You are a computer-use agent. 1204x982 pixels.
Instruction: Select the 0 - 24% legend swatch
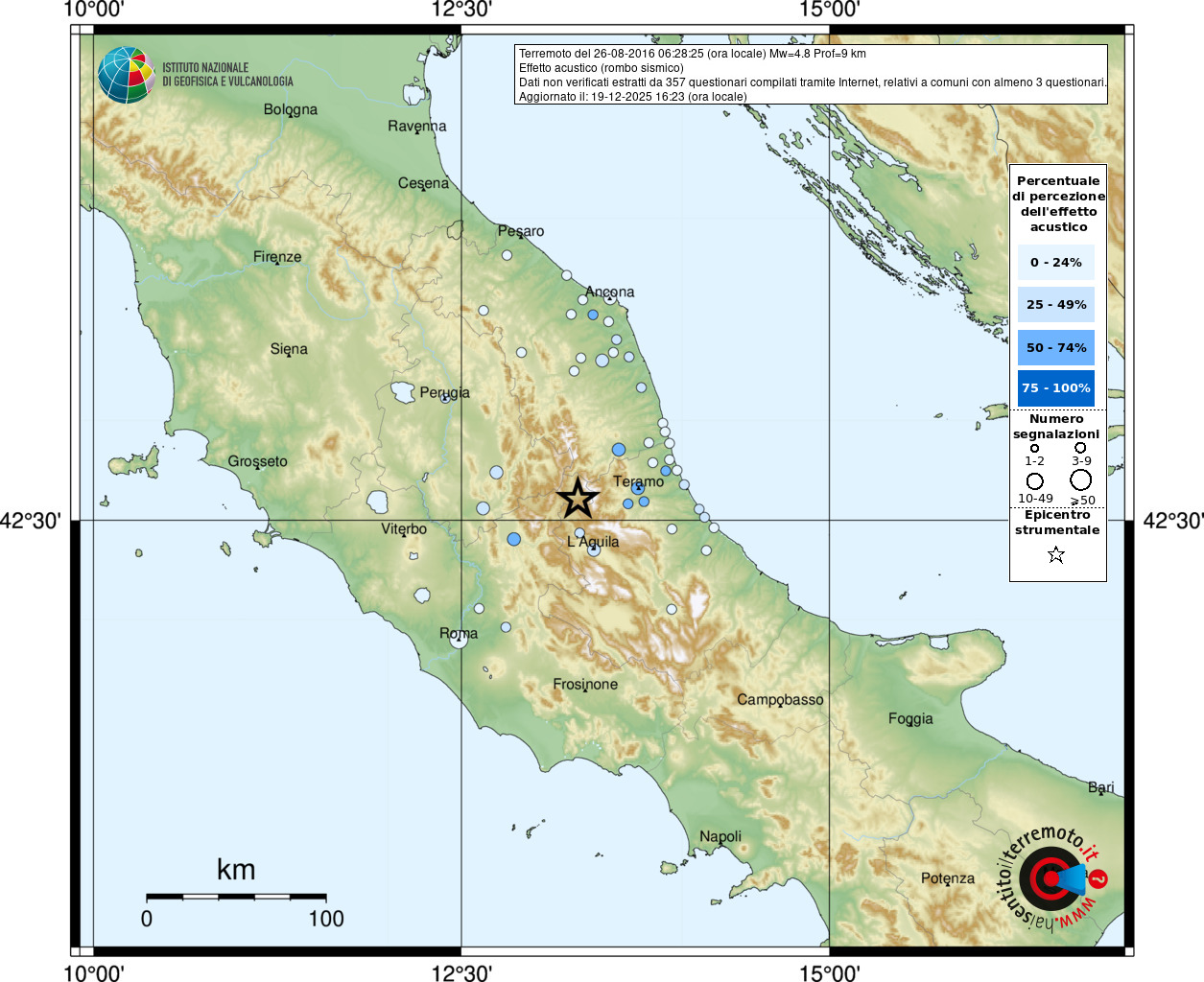(x=1056, y=262)
